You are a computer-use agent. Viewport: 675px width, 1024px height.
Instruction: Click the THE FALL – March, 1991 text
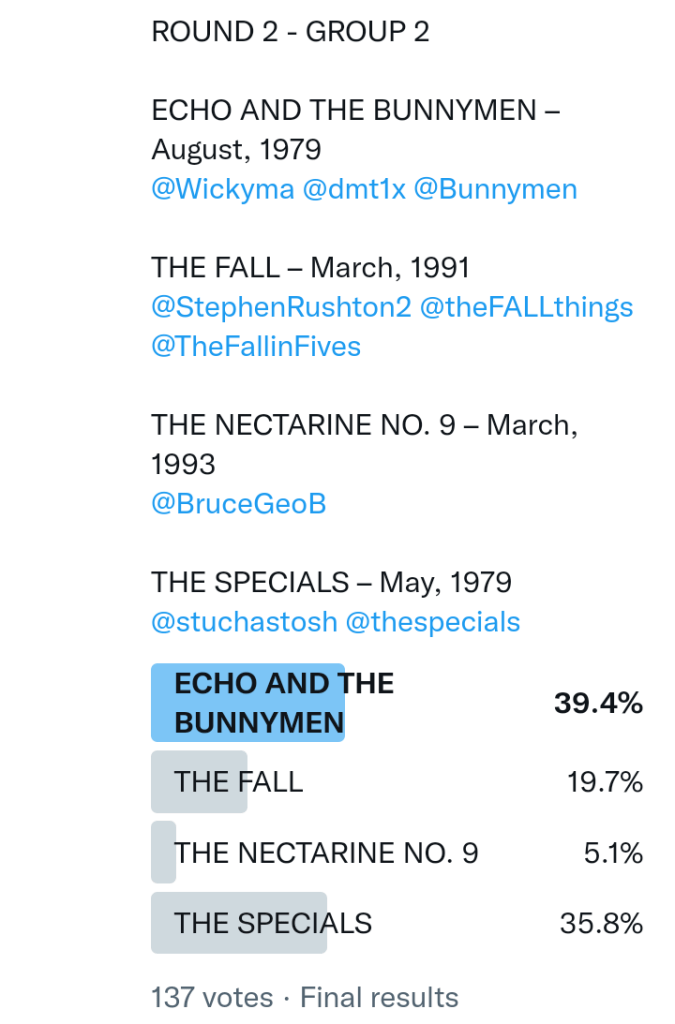click(x=310, y=268)
